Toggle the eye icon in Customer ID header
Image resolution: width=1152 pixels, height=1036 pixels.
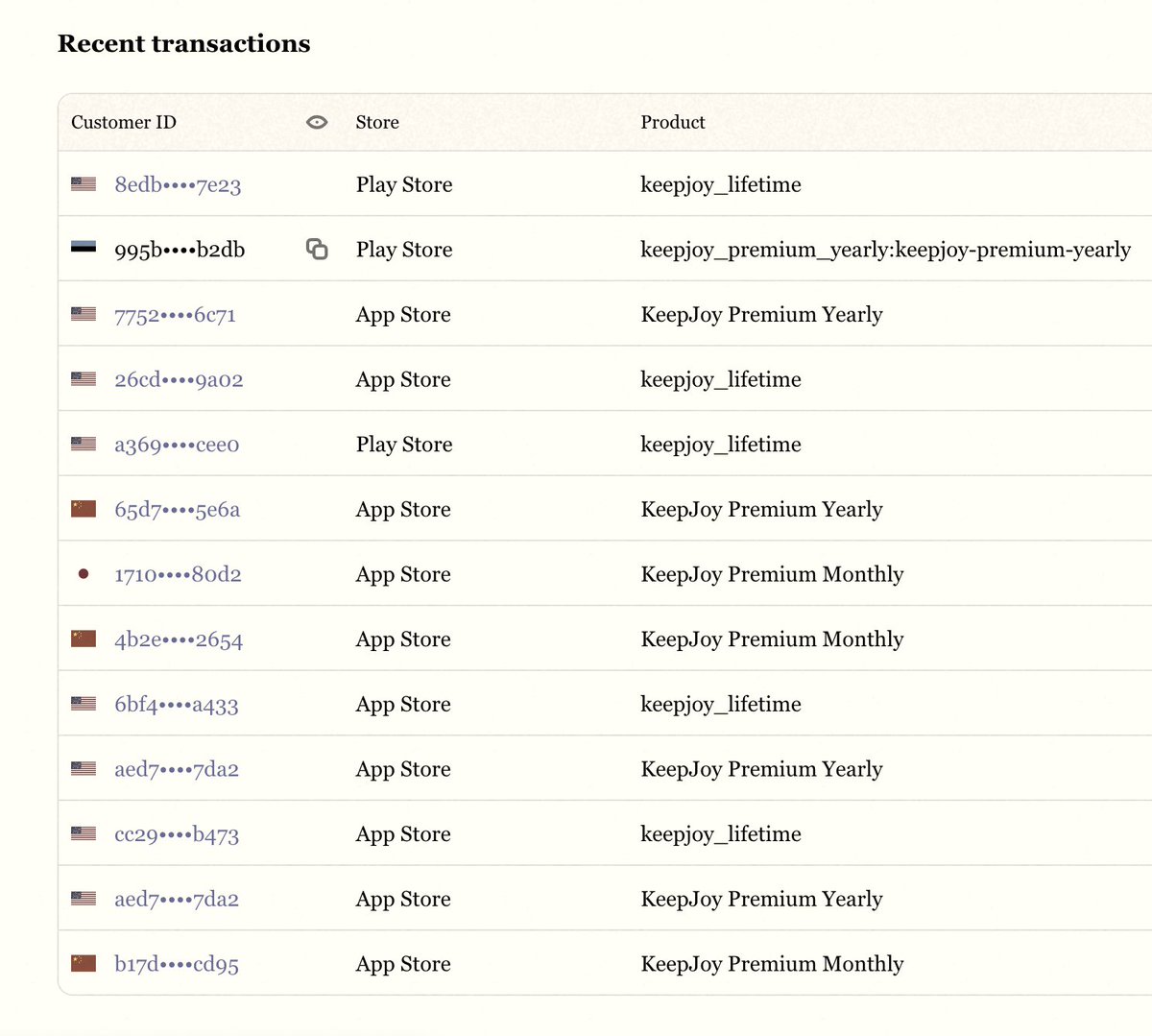click(x=317, y=122)
